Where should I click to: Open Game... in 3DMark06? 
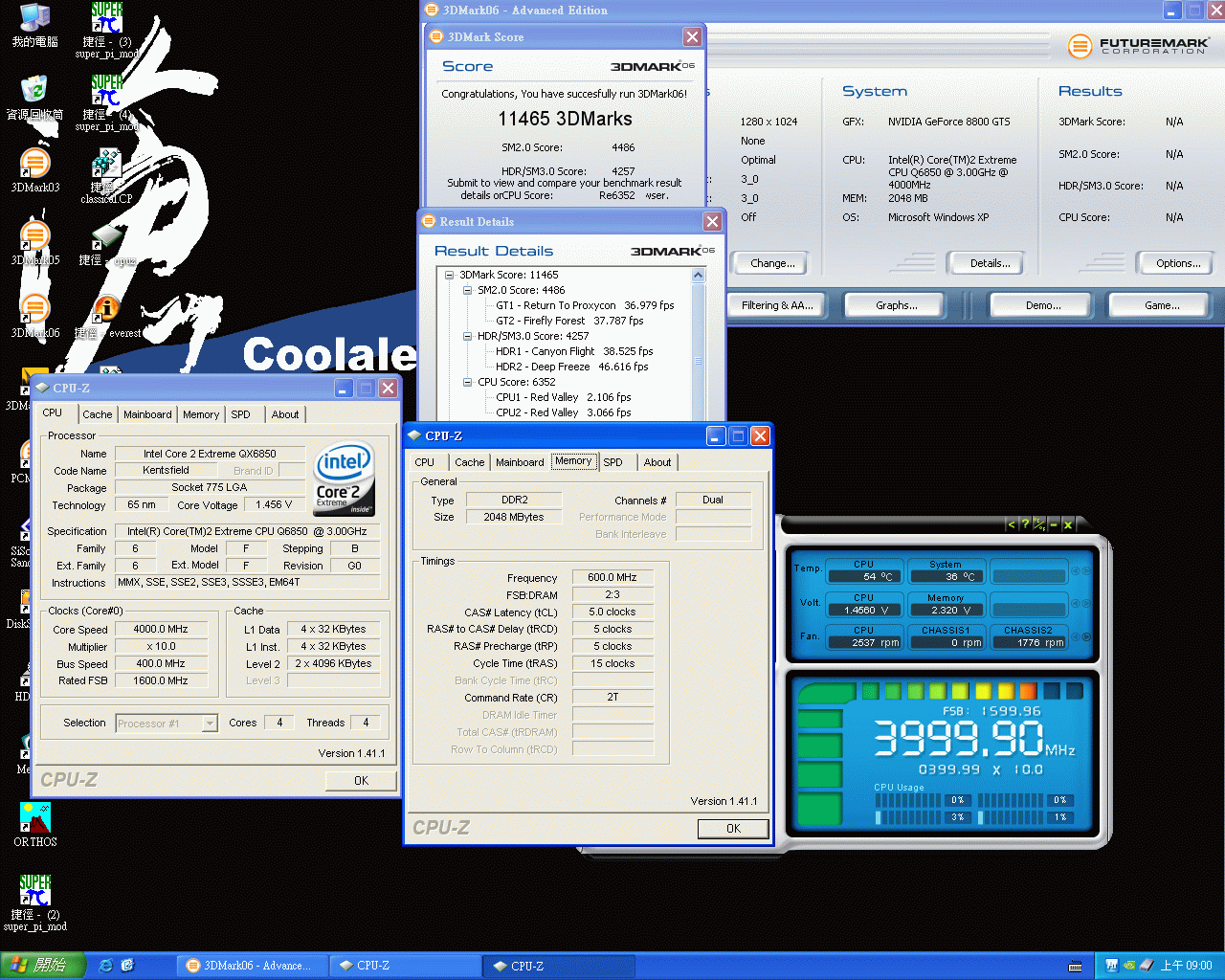(x=1162, y=305)
